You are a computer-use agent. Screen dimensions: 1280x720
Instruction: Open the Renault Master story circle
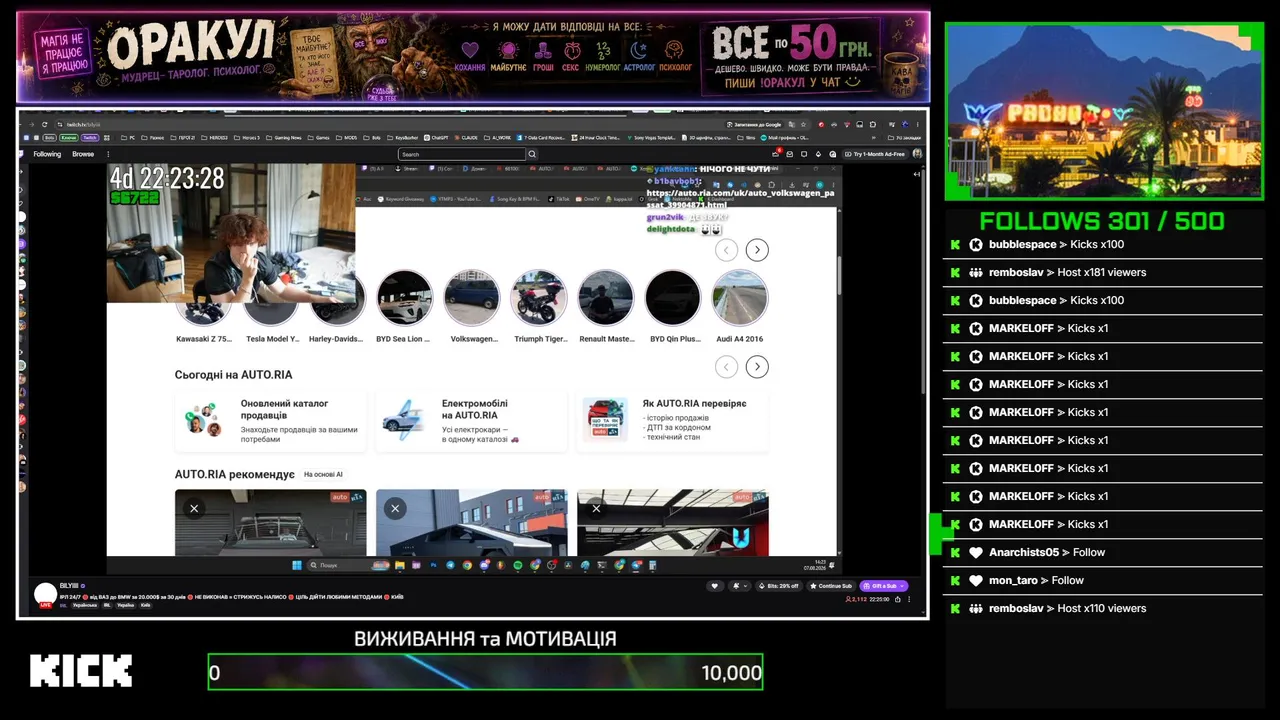[606, 297]
